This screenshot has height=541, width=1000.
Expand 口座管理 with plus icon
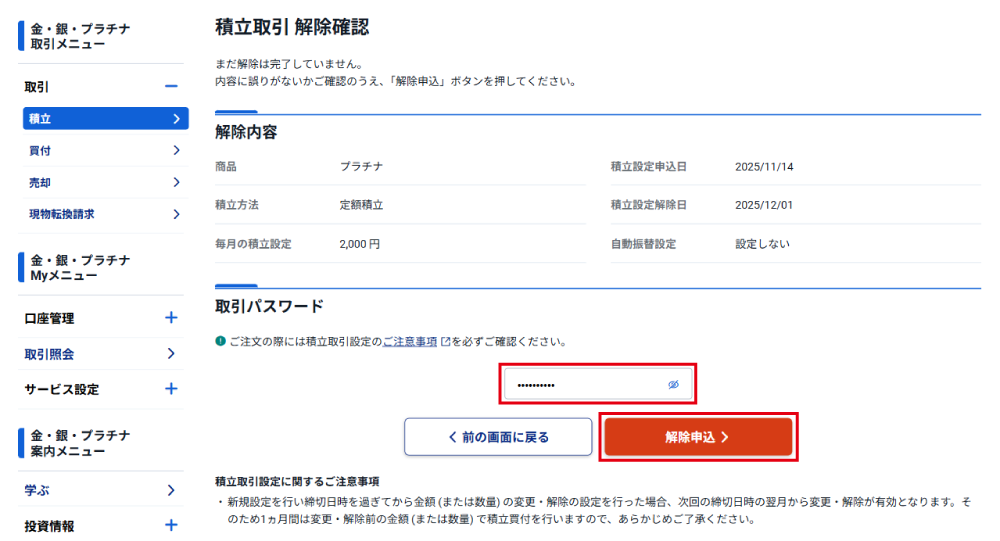click(x=171, y=318)
